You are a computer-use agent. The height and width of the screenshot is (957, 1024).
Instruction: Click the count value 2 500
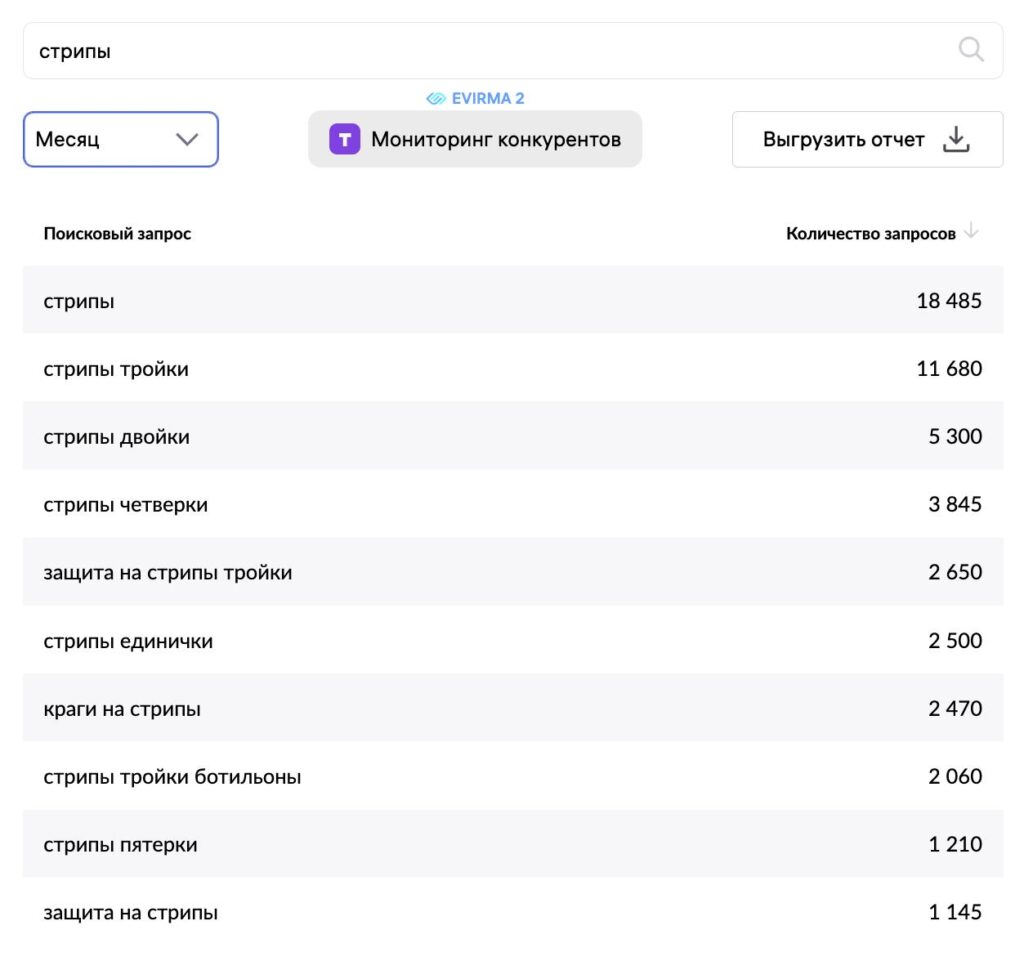tap(955, 640)
